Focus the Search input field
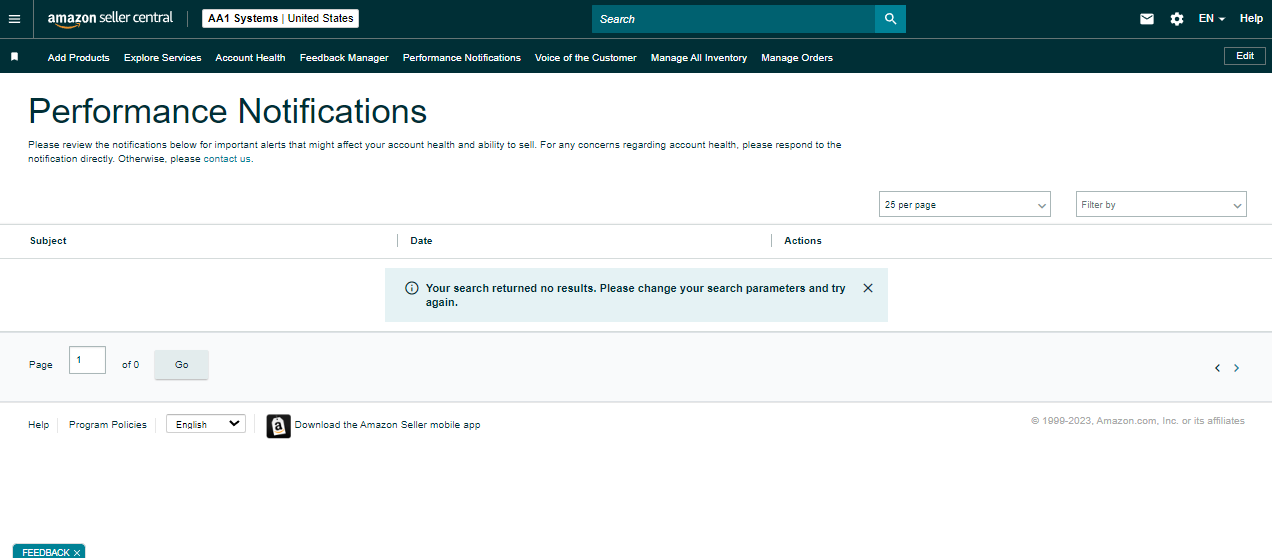The width and height of the screenshot is (1272, 558). pos(733,19)
